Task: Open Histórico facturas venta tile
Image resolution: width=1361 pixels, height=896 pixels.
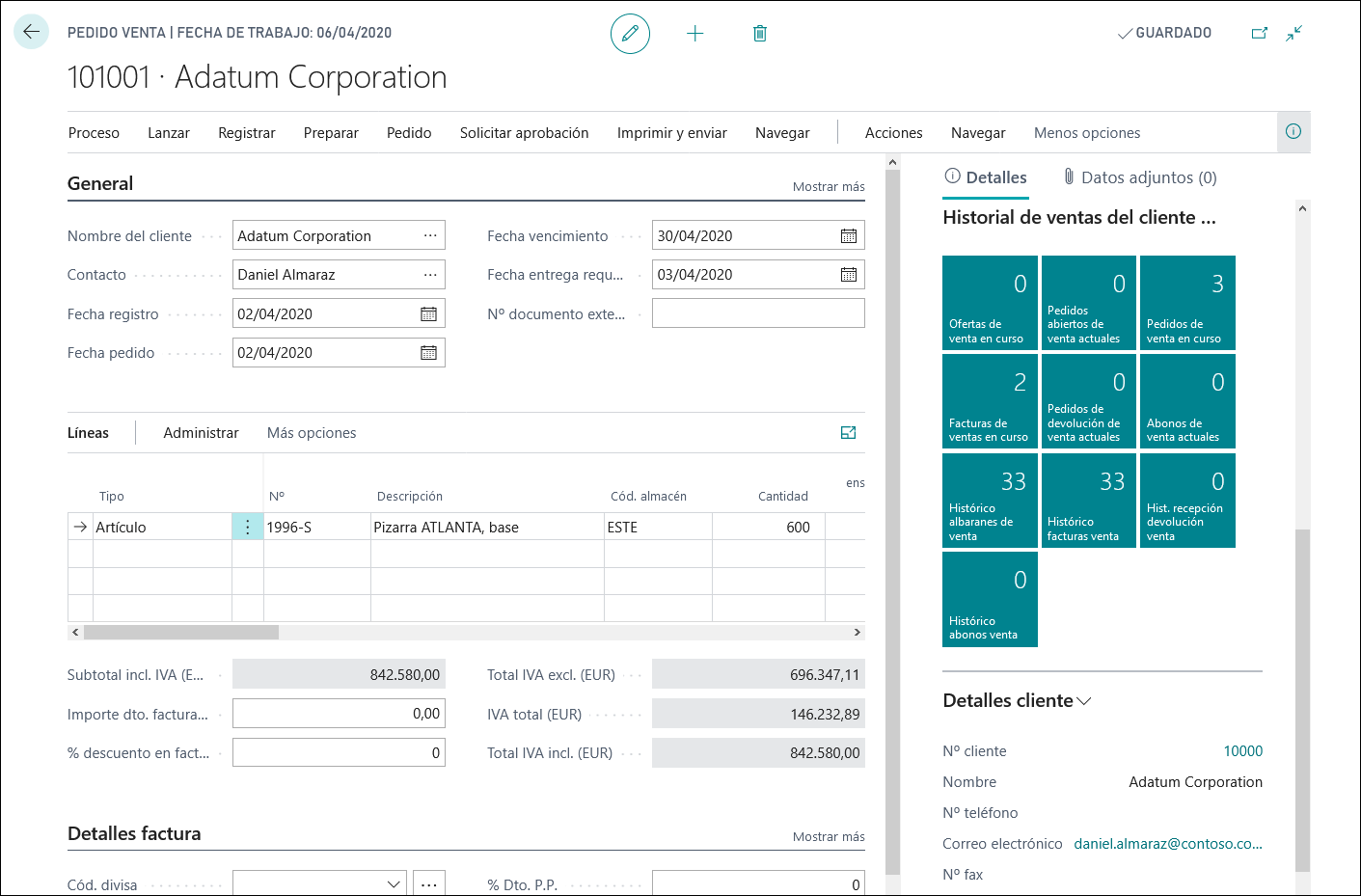Action: [x=1089, y=501]
